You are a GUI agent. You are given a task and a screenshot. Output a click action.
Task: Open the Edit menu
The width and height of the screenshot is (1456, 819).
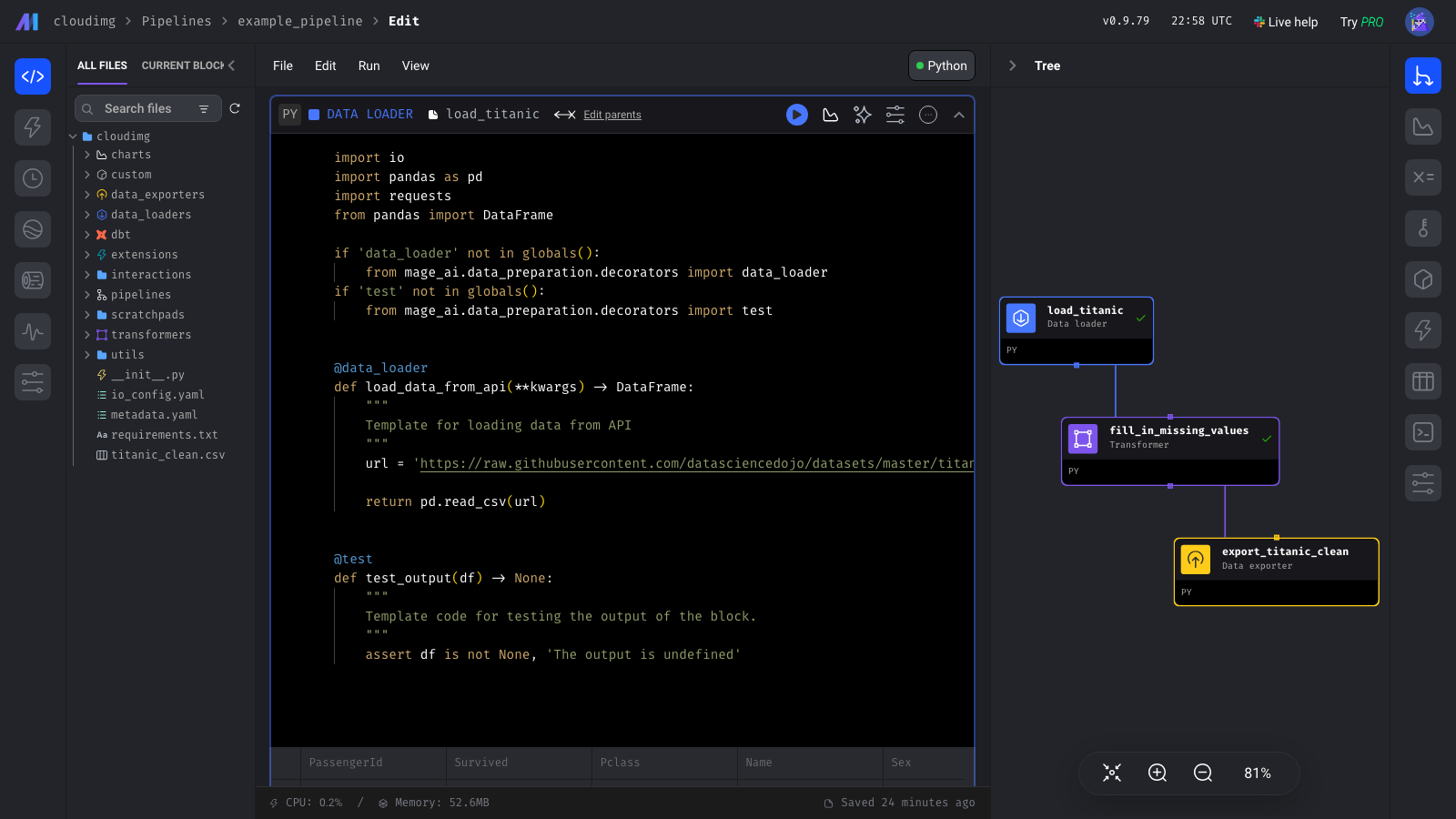tap(326, 66)
